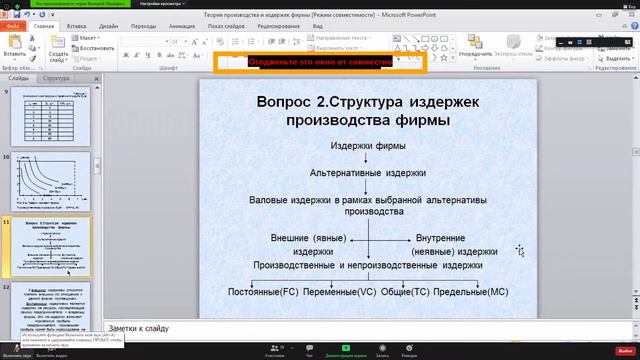Switch to the Вставка ribbon tab
The image size is (640, 360).
click(76, 26)
